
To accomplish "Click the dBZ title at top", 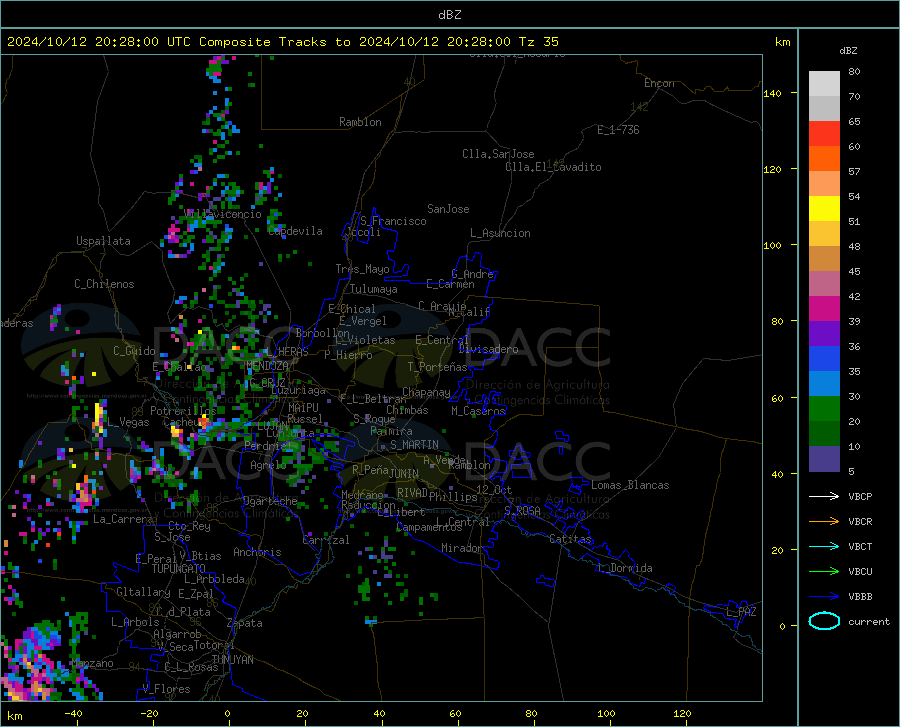I will point(449,15).
